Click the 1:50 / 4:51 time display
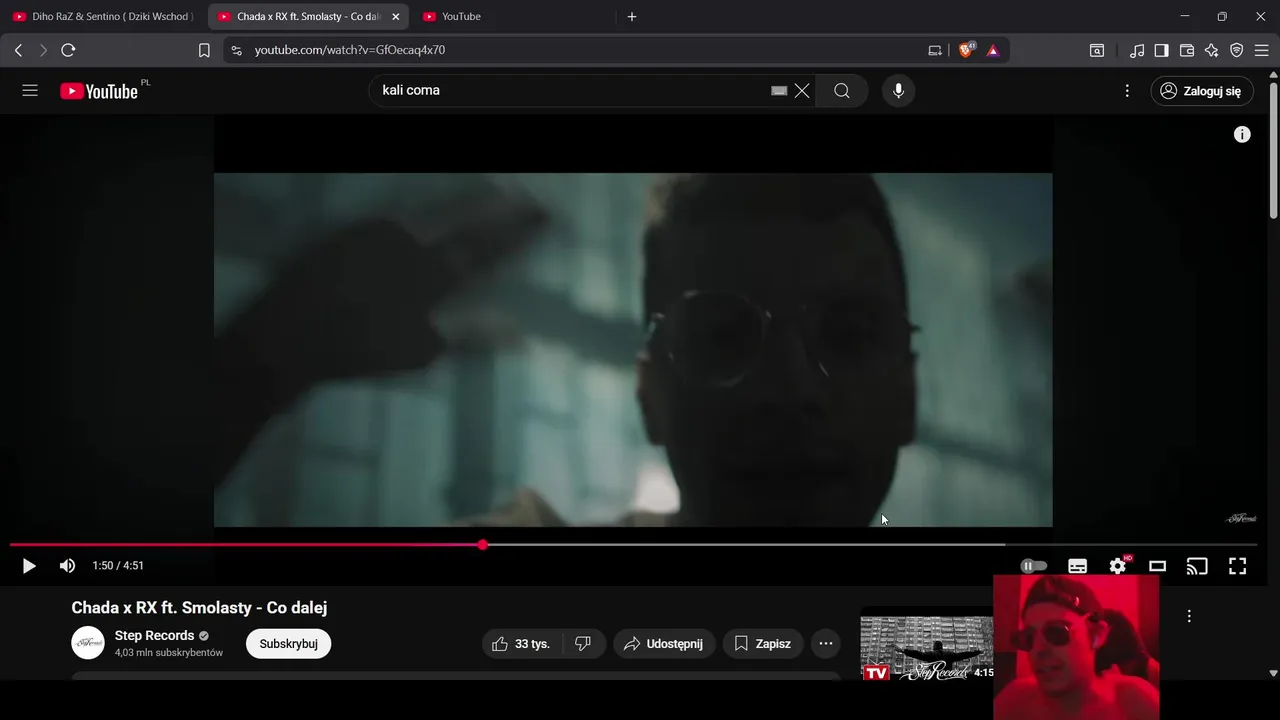 pyautogui.click(x=118, y=566)
